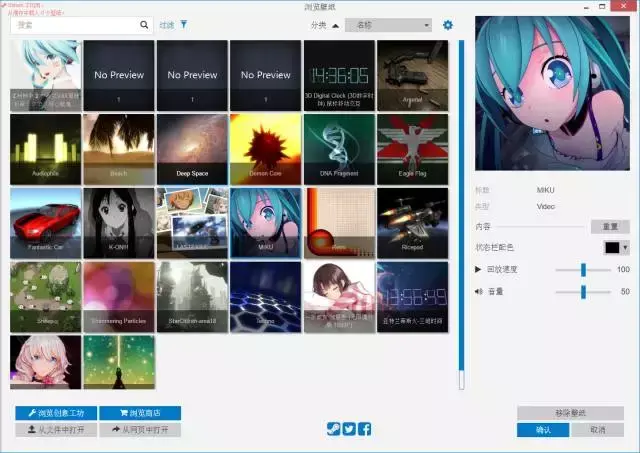Screen dimensions: 640x453
Task: Select the Retro wallpaper thumbnail
Action: pyautogui.click(x=339, y=223)
